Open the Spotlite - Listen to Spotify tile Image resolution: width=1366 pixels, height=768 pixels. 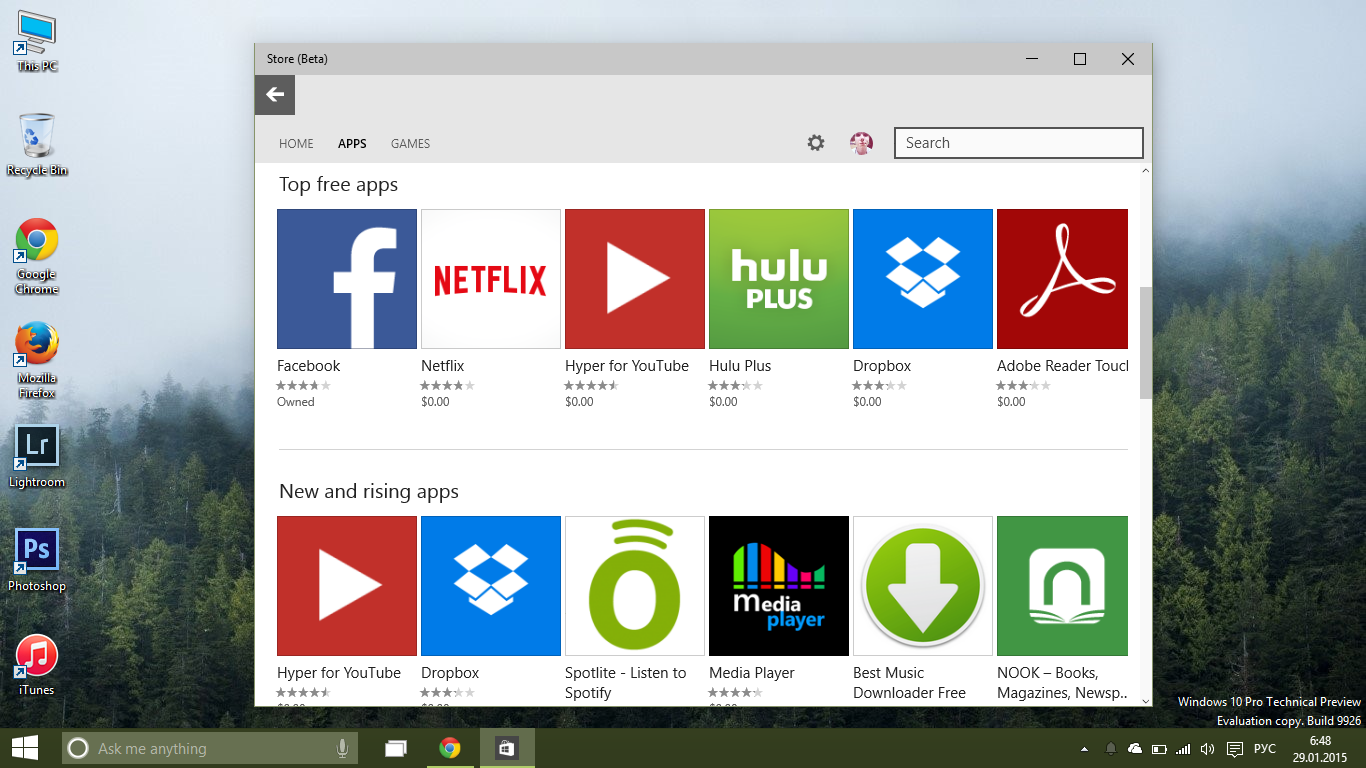click(x=635, y=586)
